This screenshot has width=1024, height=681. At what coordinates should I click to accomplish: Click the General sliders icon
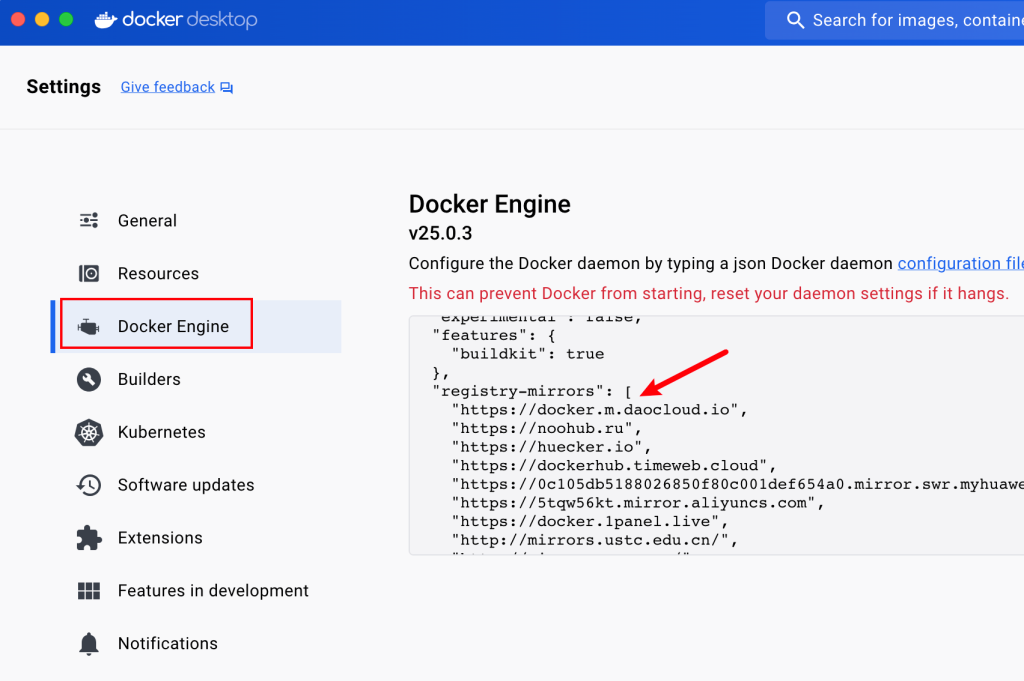click(x=89, y=221)
